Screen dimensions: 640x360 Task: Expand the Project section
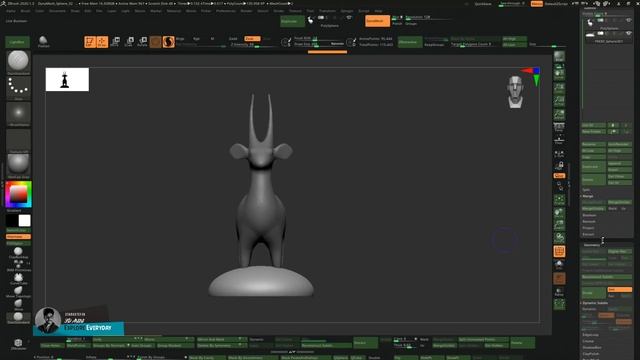(x=588, y=228)
